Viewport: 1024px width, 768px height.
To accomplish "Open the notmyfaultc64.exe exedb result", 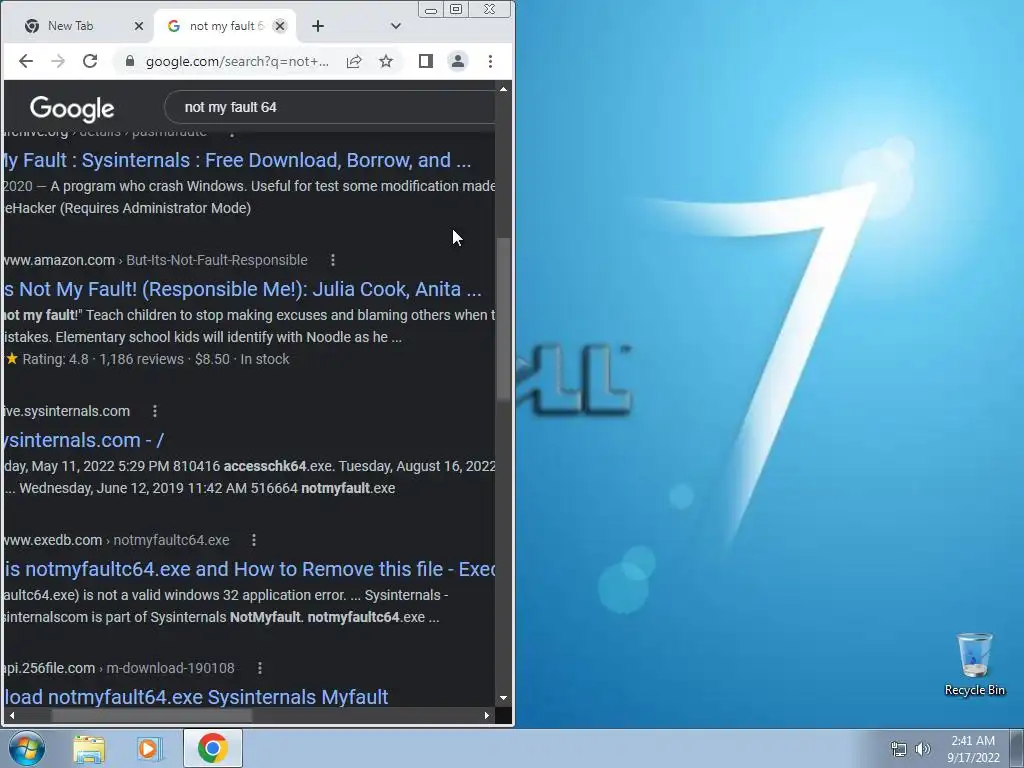I will pos(249,569).
